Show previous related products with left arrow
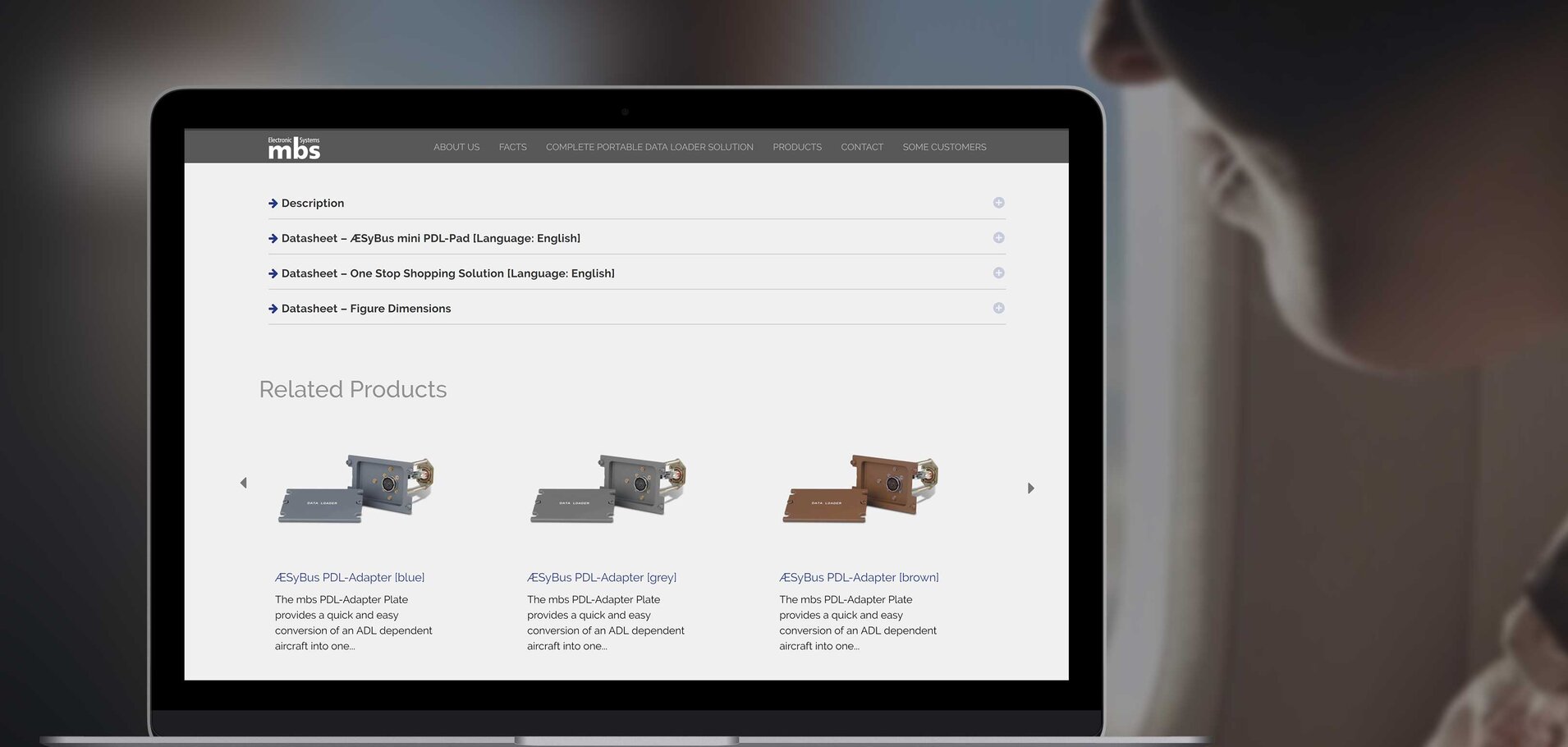The height and width of the screenshot is (747, 1568). click(243, 483)
